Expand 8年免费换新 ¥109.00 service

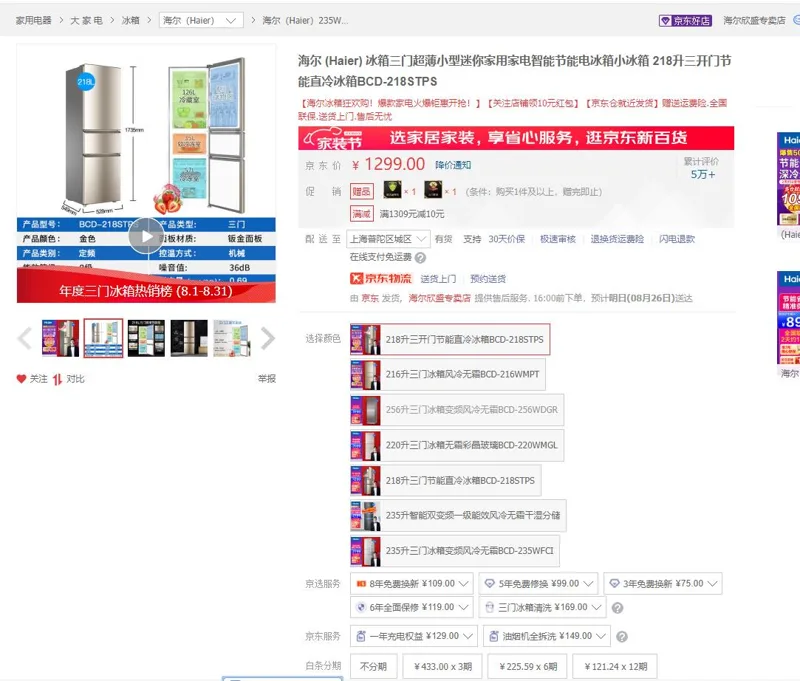tap(412, 584)
